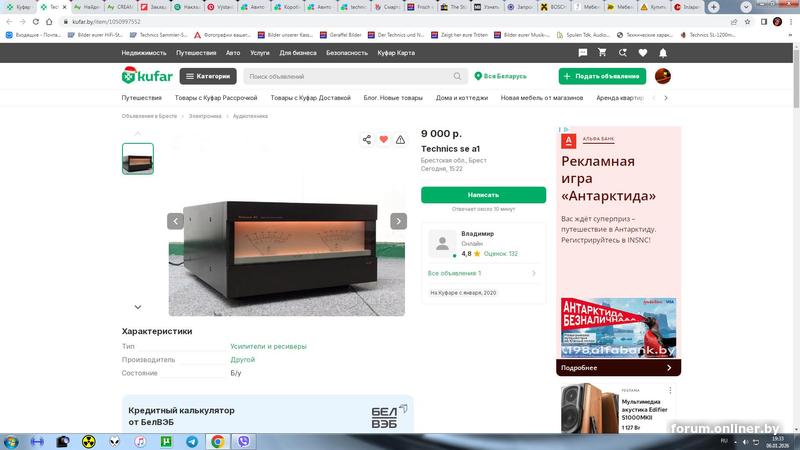
Task: Open uTorrent from the taskbar
Action: click(166, 441)
